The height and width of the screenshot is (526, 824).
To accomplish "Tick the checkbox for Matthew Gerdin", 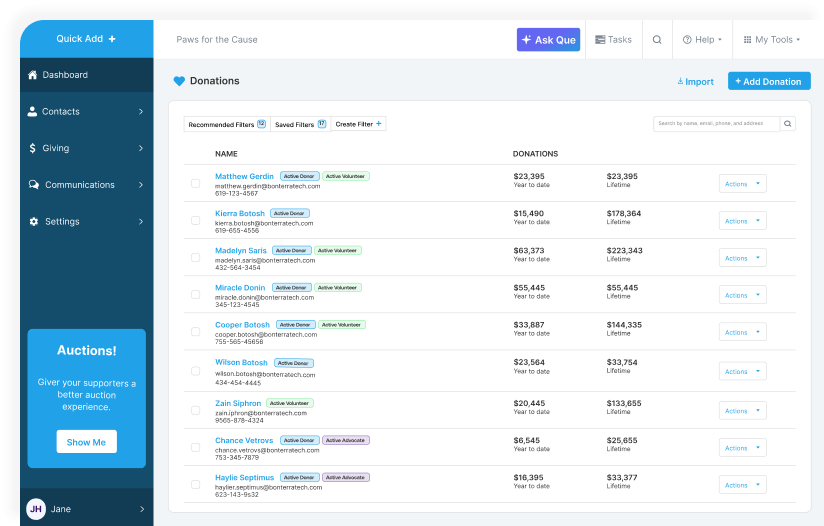I will click(x=195, y=183).
